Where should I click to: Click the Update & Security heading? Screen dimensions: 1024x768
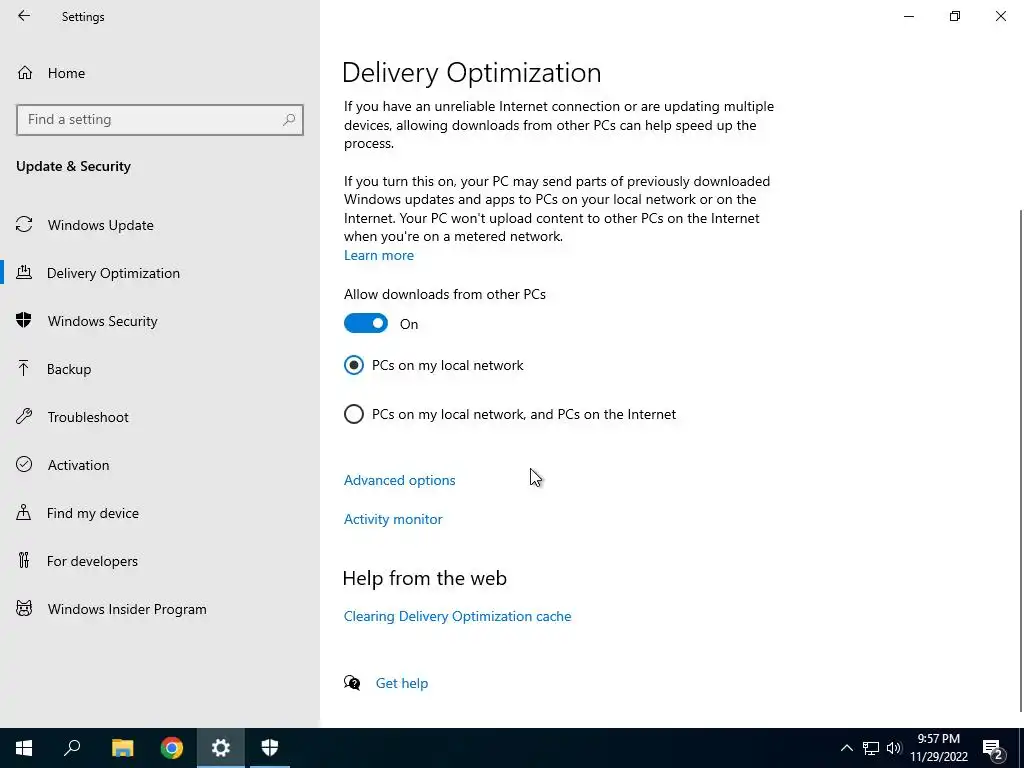[73, 167]
